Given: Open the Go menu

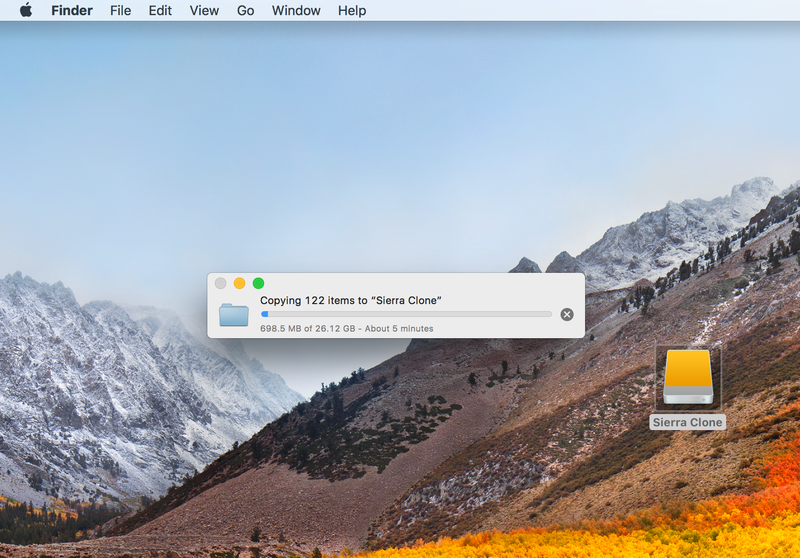Looking at the screenshot, I should 245,11.
